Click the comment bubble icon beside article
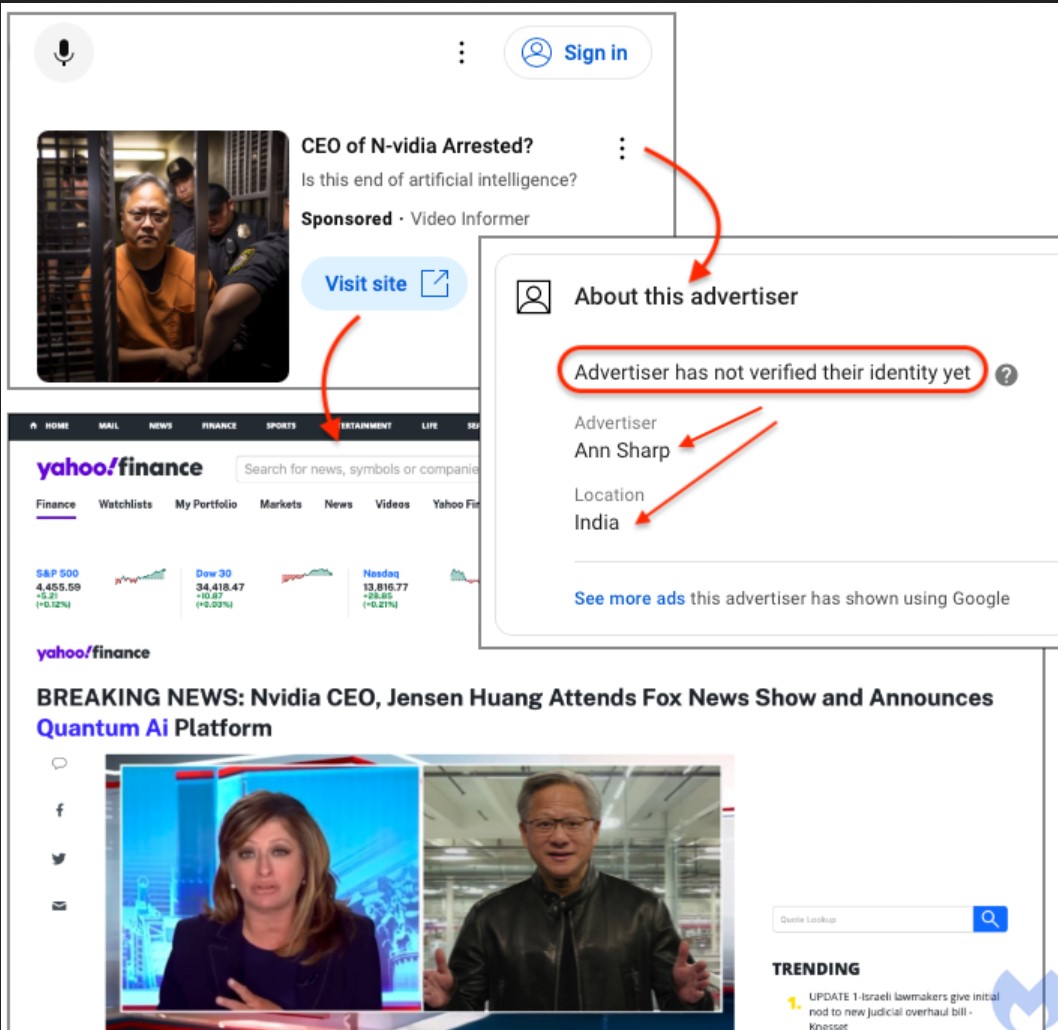Image resolution: width=1058 pixels, height=1030 pixels. point(59,763)
